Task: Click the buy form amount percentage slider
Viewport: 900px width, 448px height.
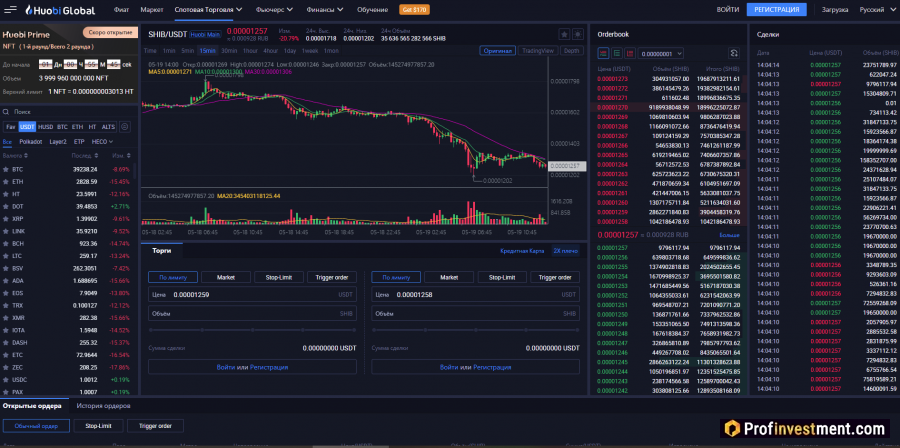Action: (x=253, y=330)
